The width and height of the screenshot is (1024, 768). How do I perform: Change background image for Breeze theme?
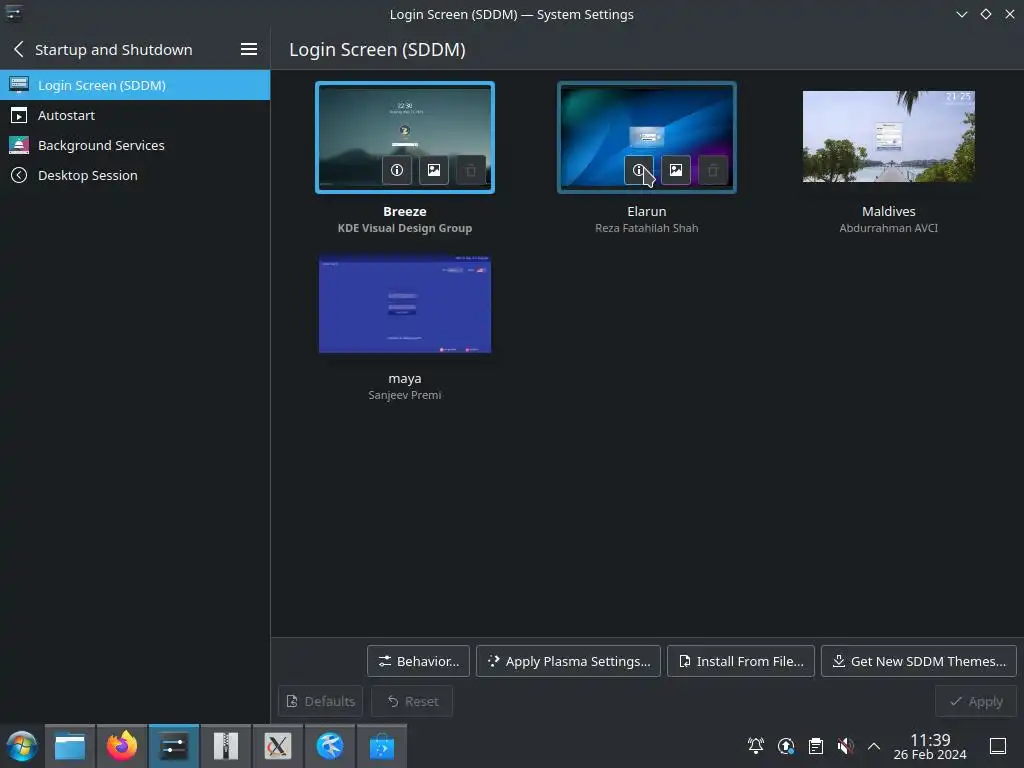click(434, 170)
